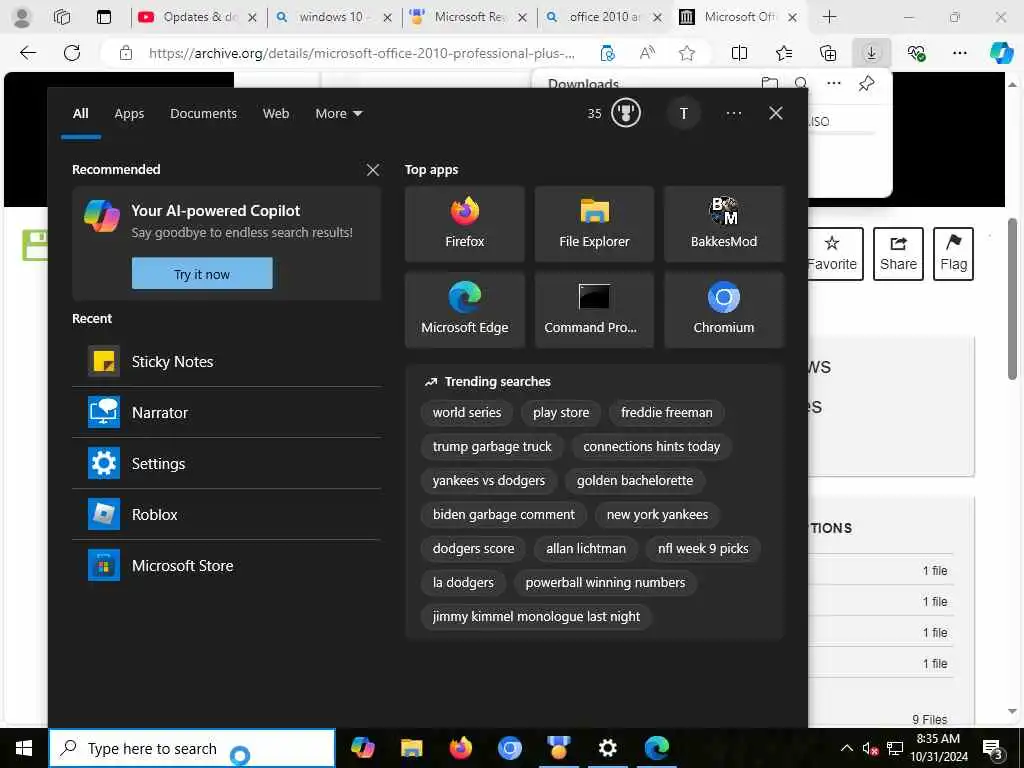
Task: Open Settings gear on the taskbar
Action: (x=607, y=748)
